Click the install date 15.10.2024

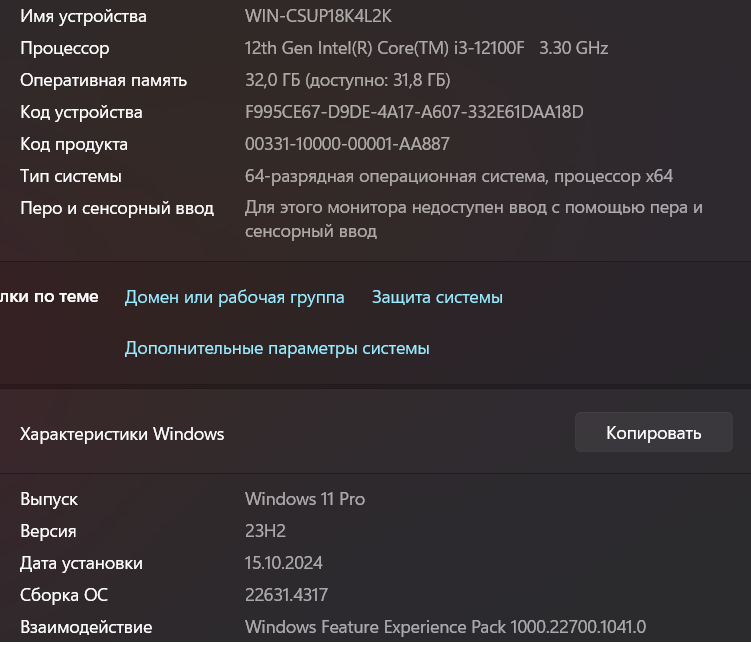click(284, 563)
